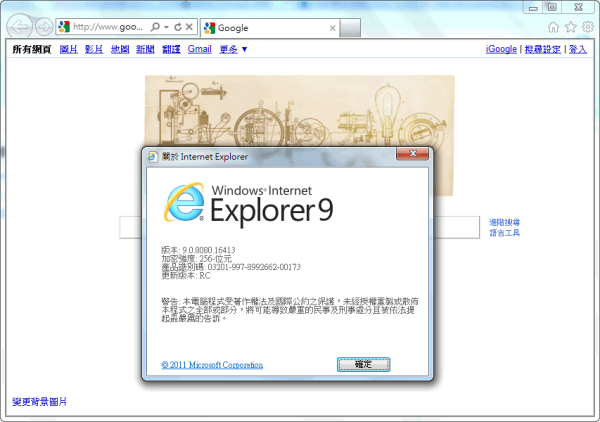Open the 翻譯 (Translate) link
600x422 pixels.
171,49
